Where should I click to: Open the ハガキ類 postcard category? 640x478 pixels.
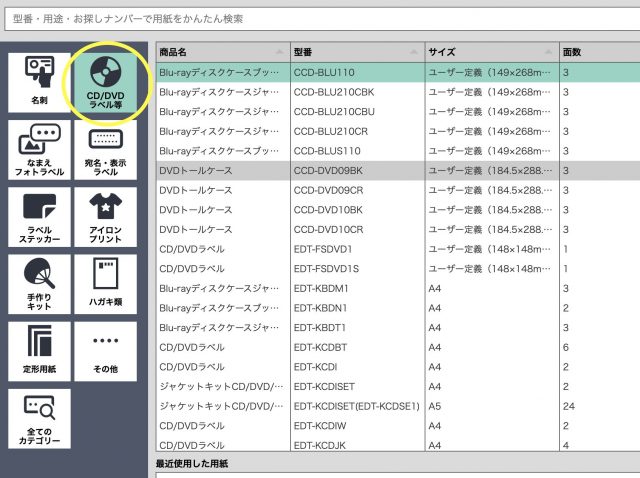coord(105,285)
